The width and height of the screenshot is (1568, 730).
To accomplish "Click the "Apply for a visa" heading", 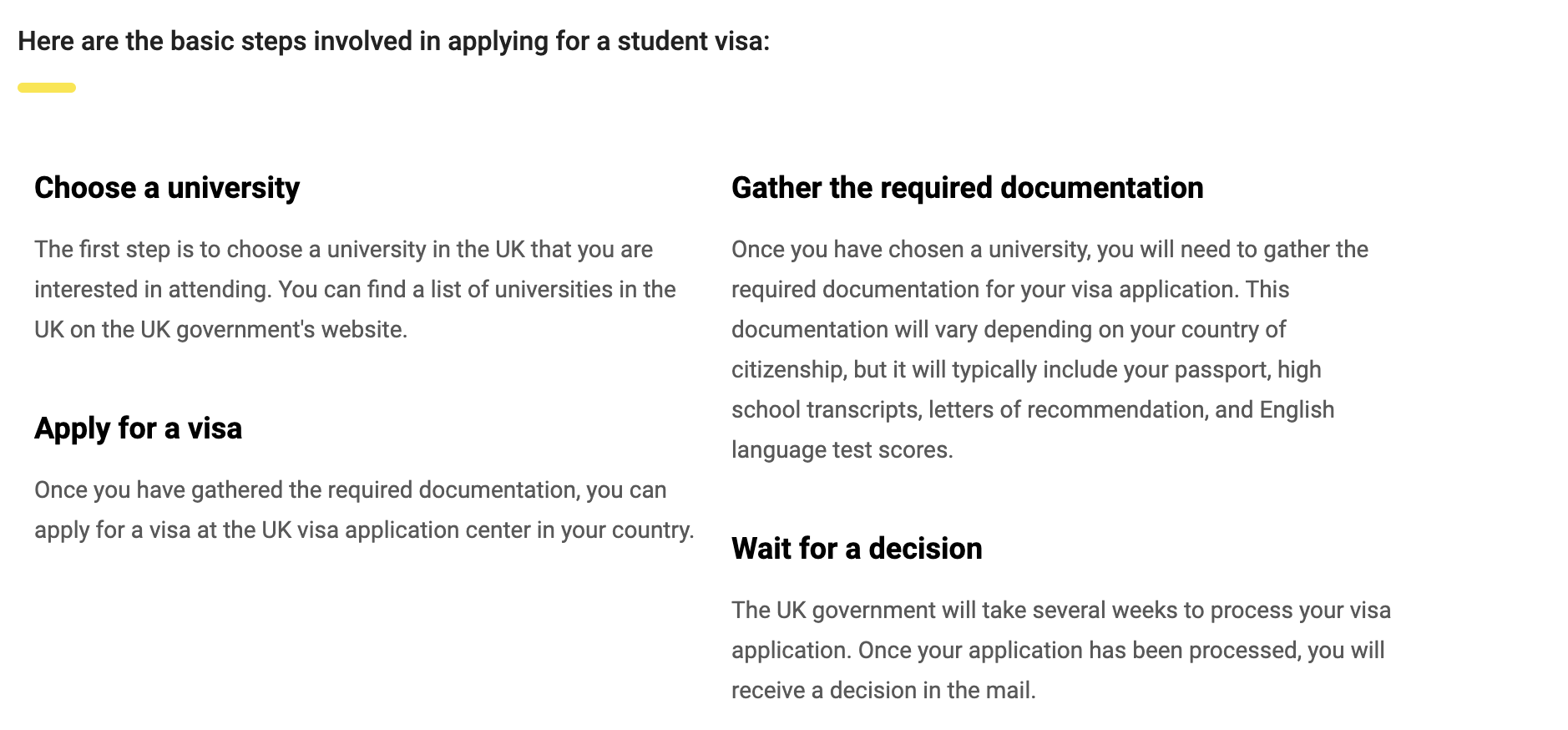I will [x=138, y=428].
